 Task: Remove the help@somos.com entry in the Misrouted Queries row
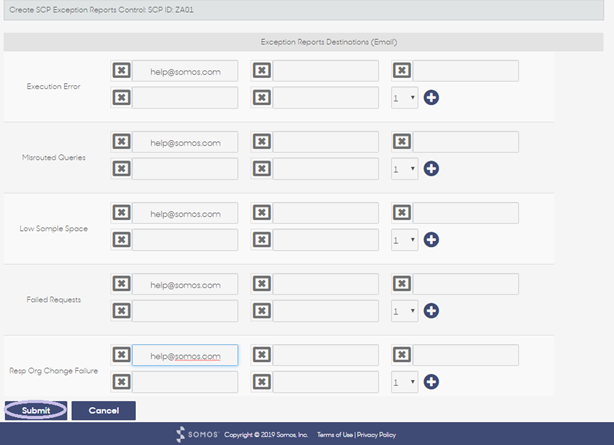point(121,141)
